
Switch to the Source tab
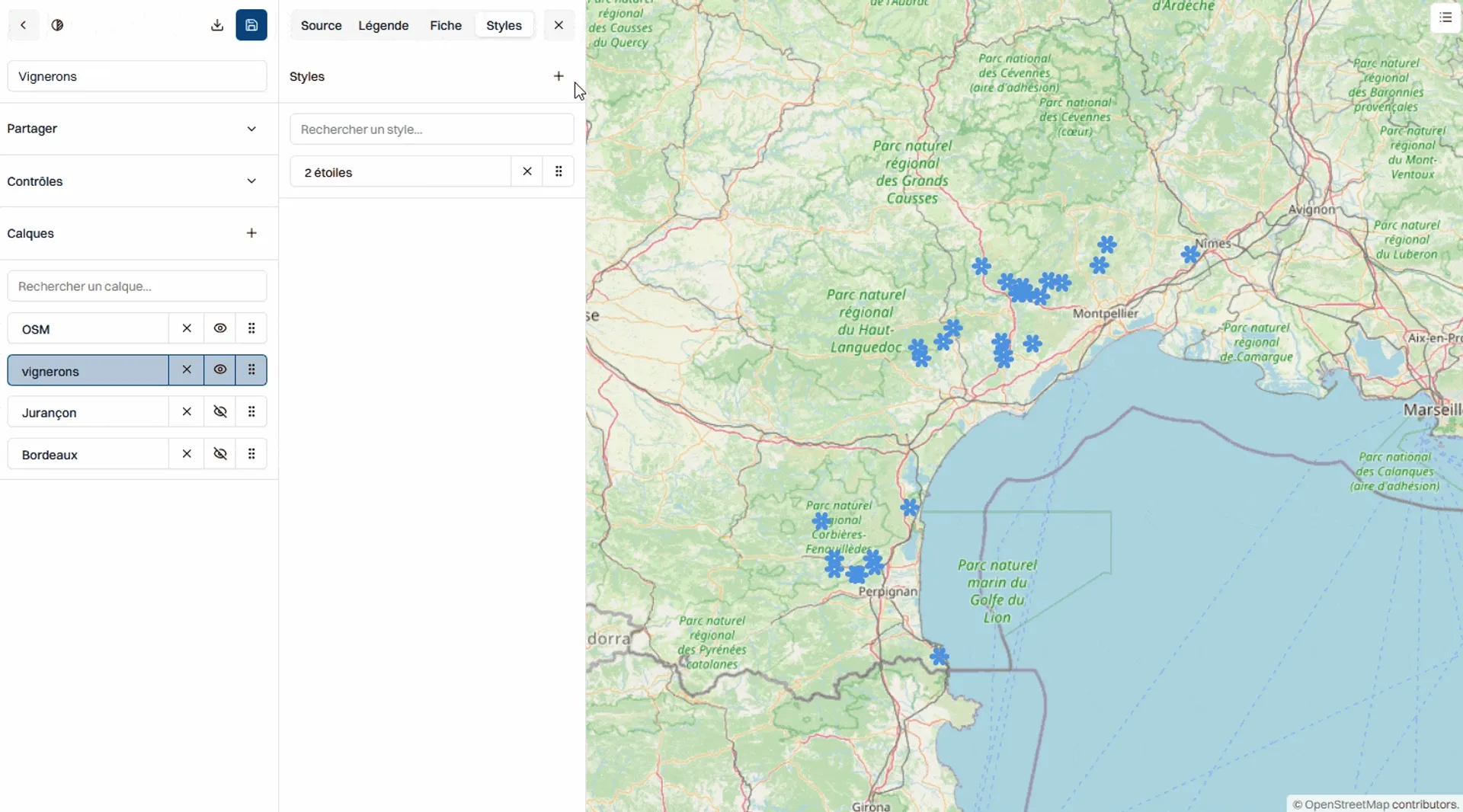[x=321, y=25]
